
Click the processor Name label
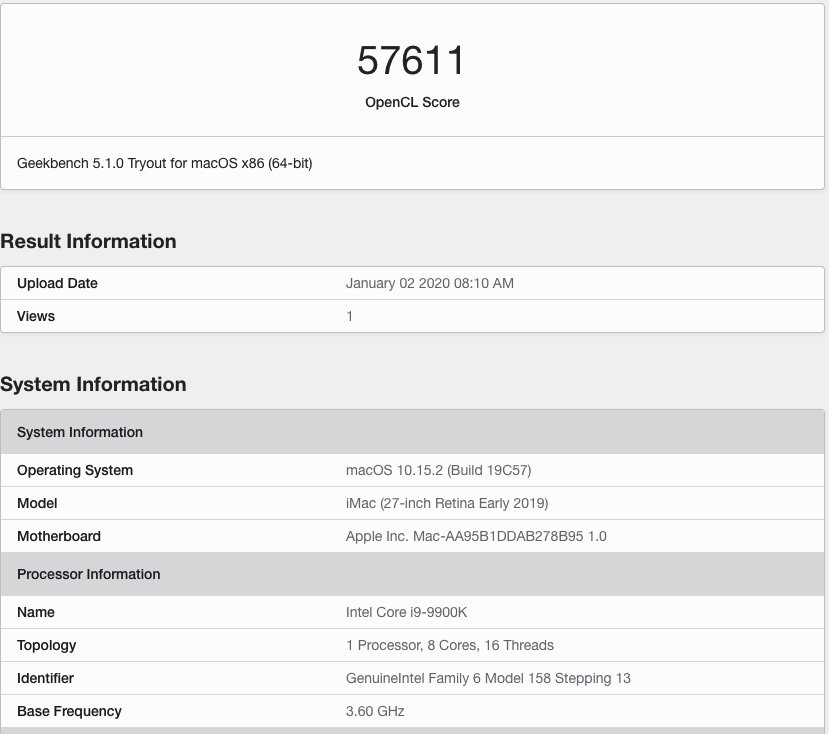click(x=36, y=612)
